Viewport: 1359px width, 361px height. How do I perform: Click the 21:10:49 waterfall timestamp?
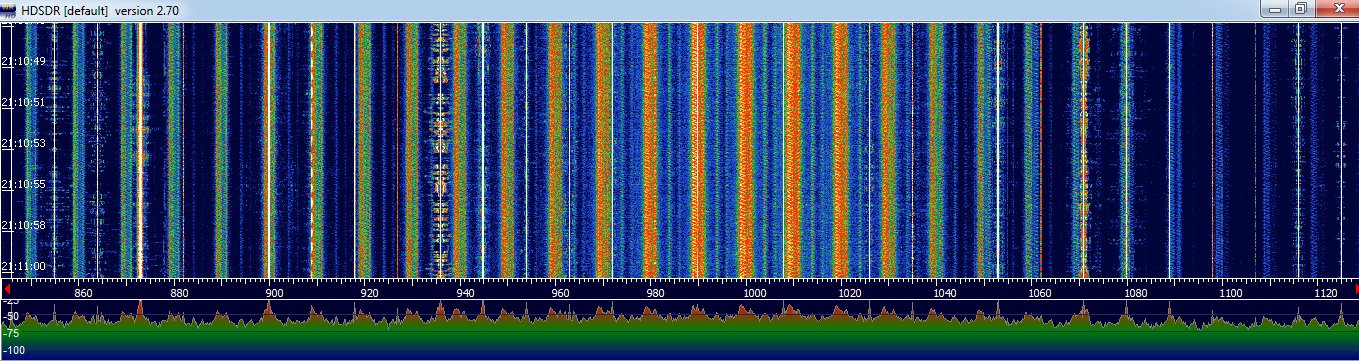pyautogui.click(x=25, y=61)
